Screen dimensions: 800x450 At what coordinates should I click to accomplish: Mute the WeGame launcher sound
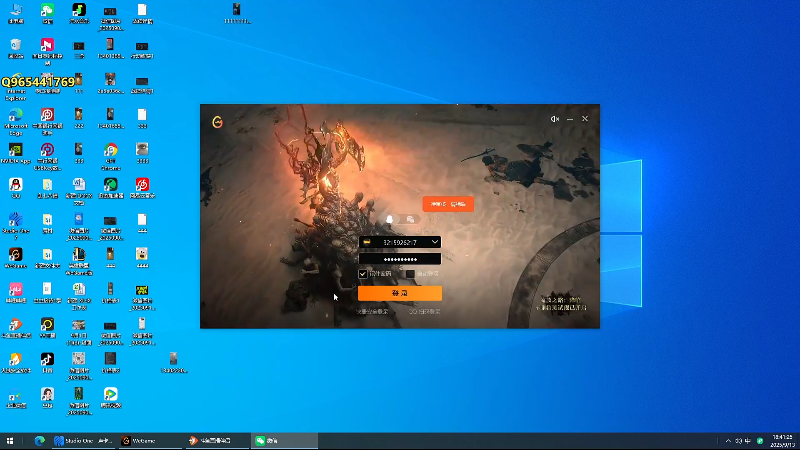pos(555,119)
